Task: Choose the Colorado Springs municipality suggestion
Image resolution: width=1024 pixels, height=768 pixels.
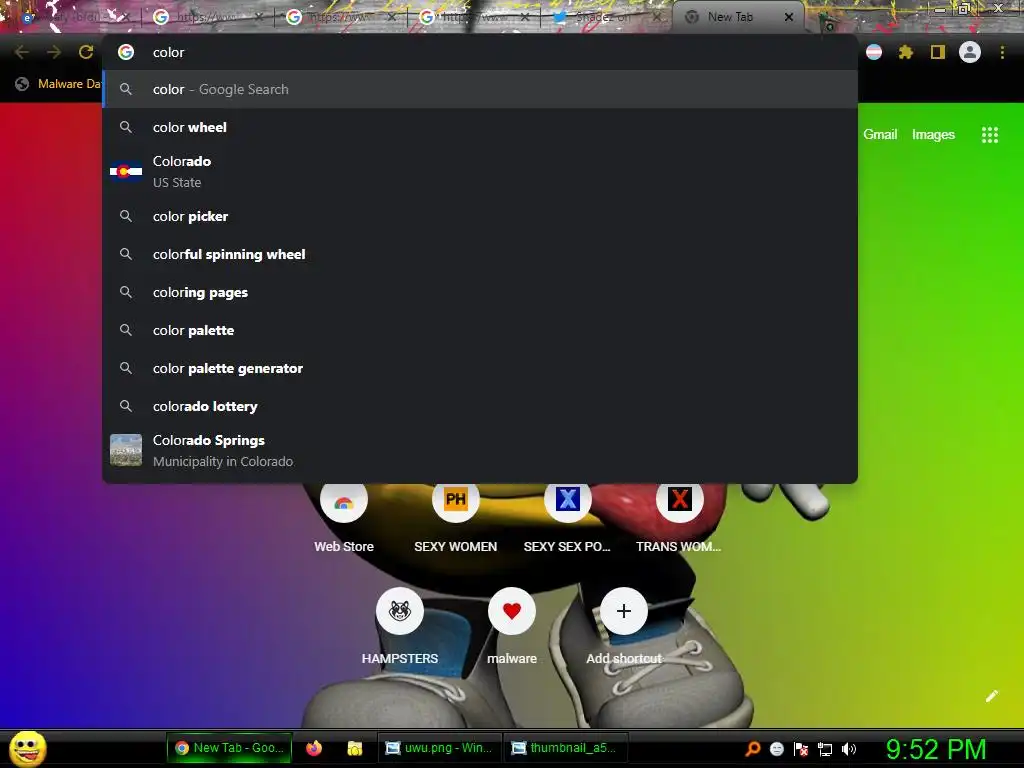Action: (x=480, y=451)
